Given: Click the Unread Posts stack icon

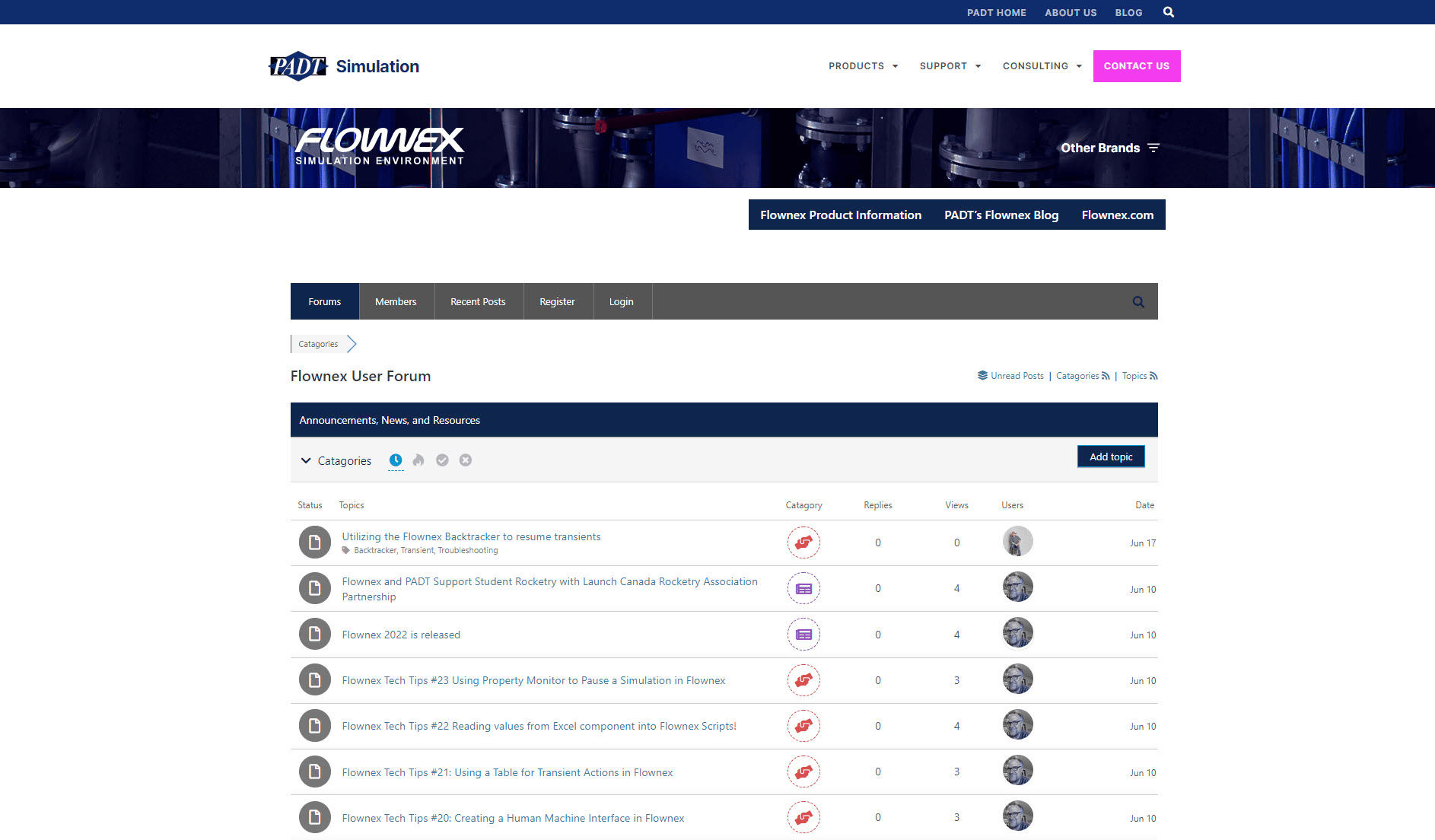Looking at the screenshot, I should [x=982, y=375].
